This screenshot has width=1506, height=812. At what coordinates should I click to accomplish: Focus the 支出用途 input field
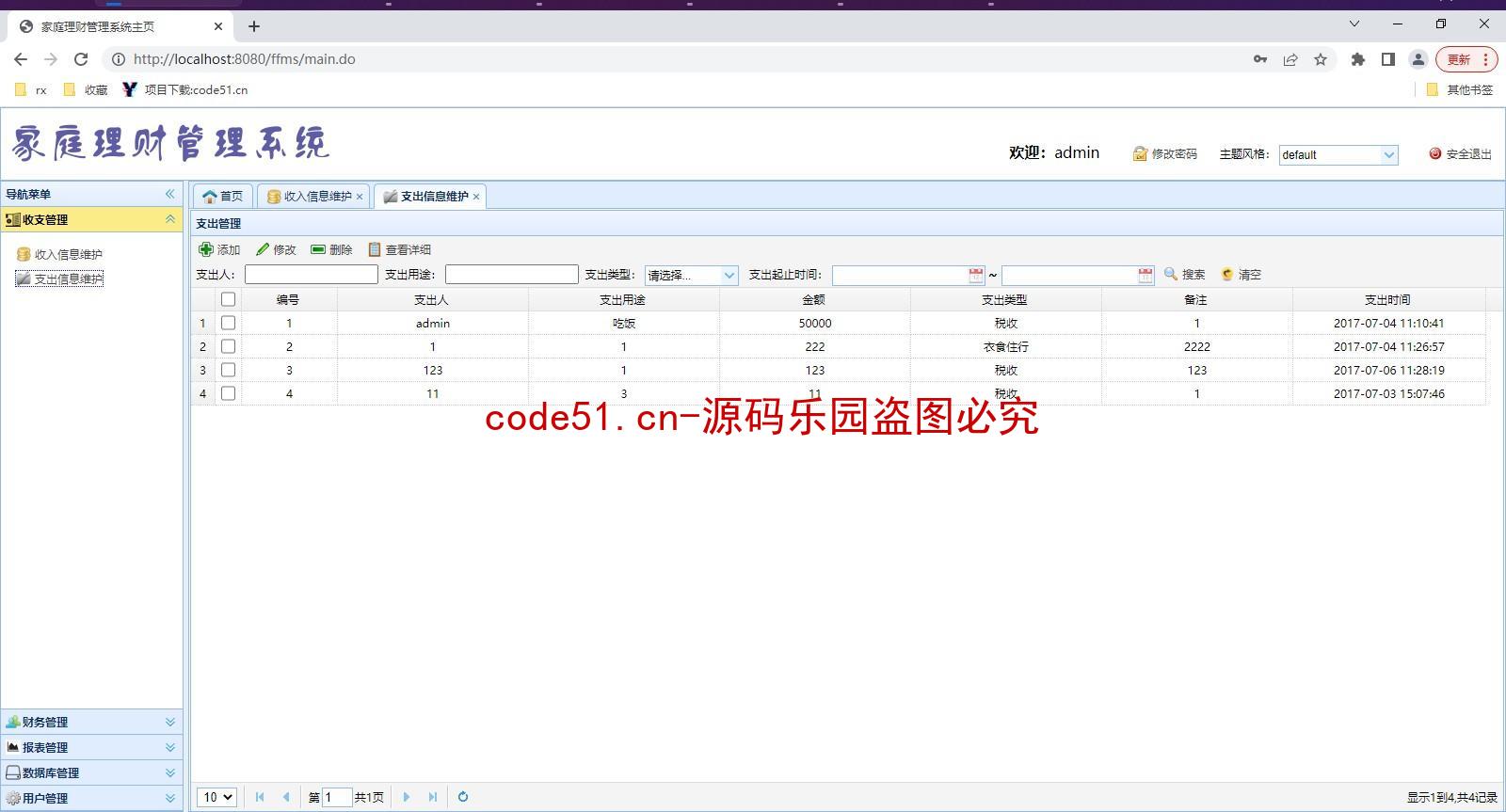tap(511, 274)
